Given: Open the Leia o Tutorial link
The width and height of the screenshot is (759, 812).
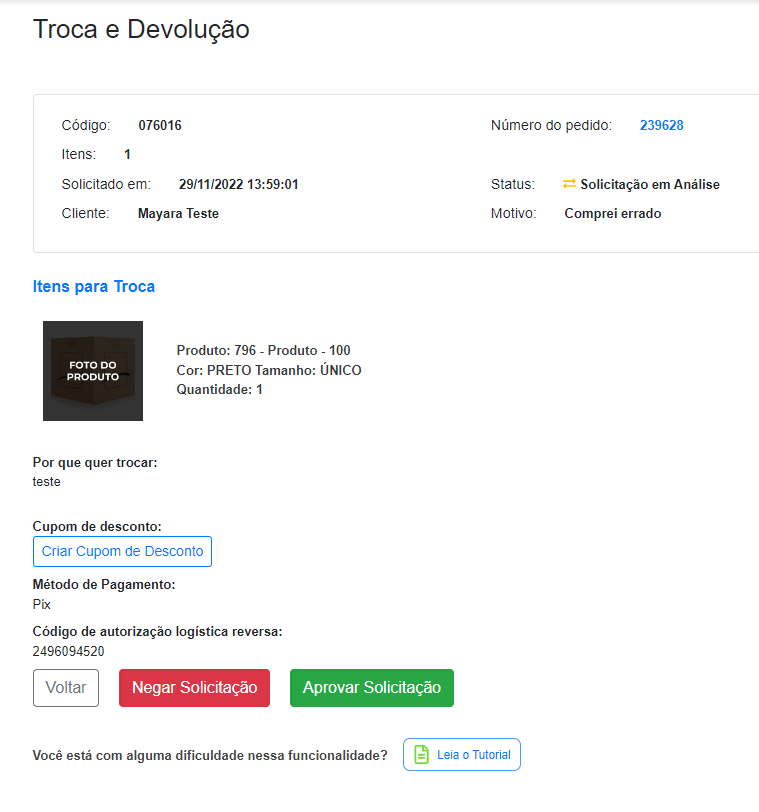Looking at the screenshot, I should (x=462, y=755).
